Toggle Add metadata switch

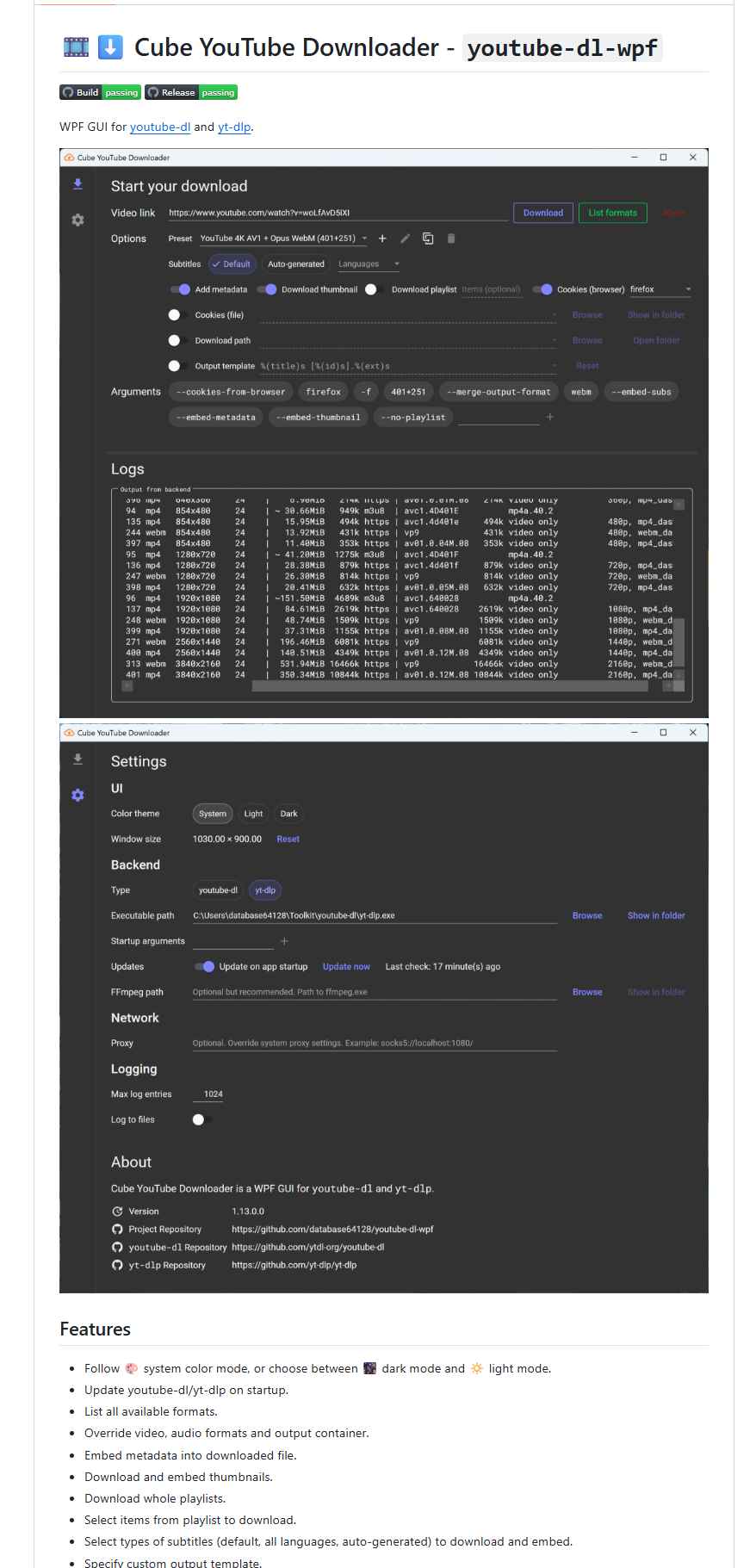pyautogui.click(x=180, y=289)
